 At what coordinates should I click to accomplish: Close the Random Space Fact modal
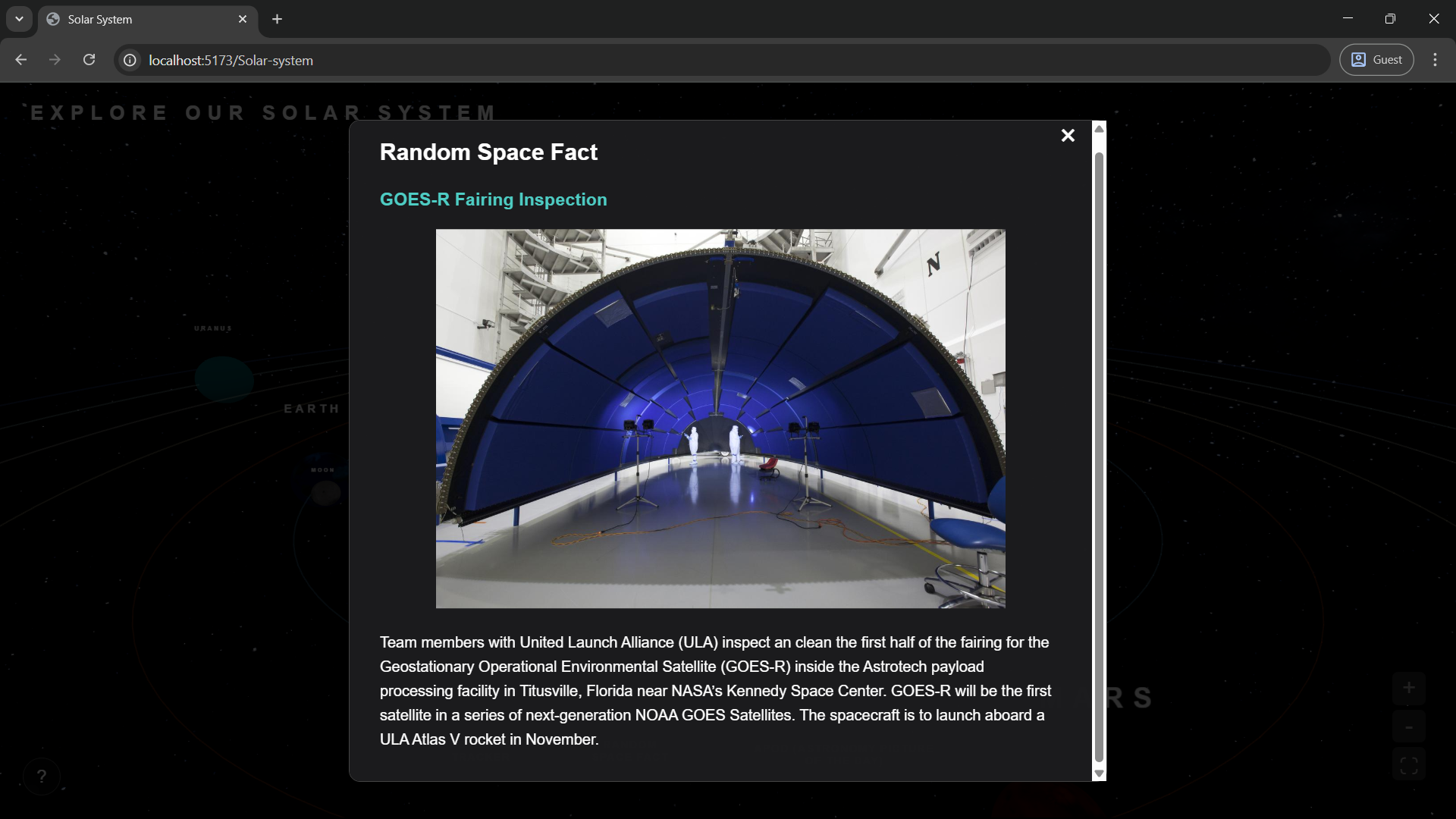1068,136
